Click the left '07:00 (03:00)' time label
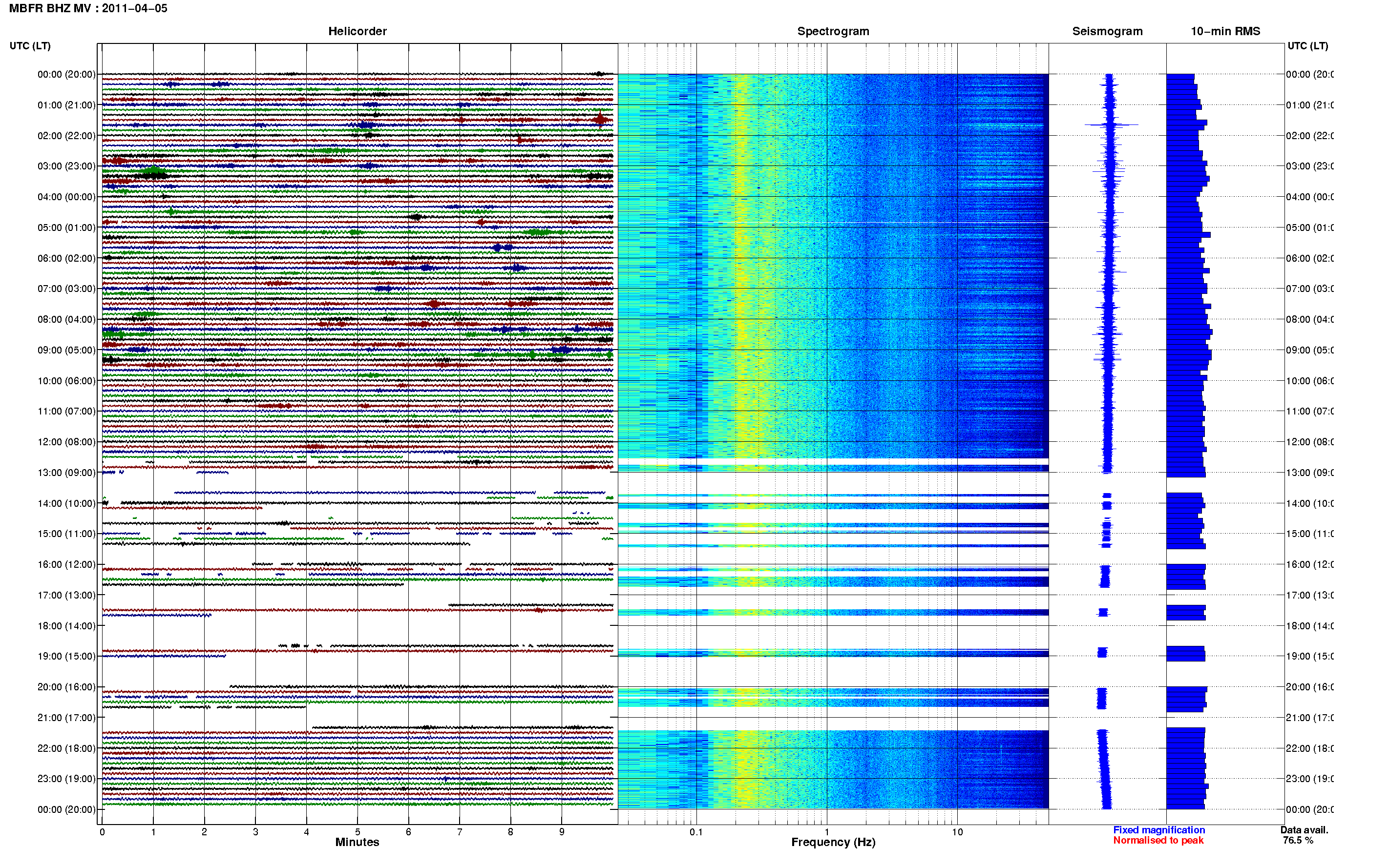 (x=66, y=289)
